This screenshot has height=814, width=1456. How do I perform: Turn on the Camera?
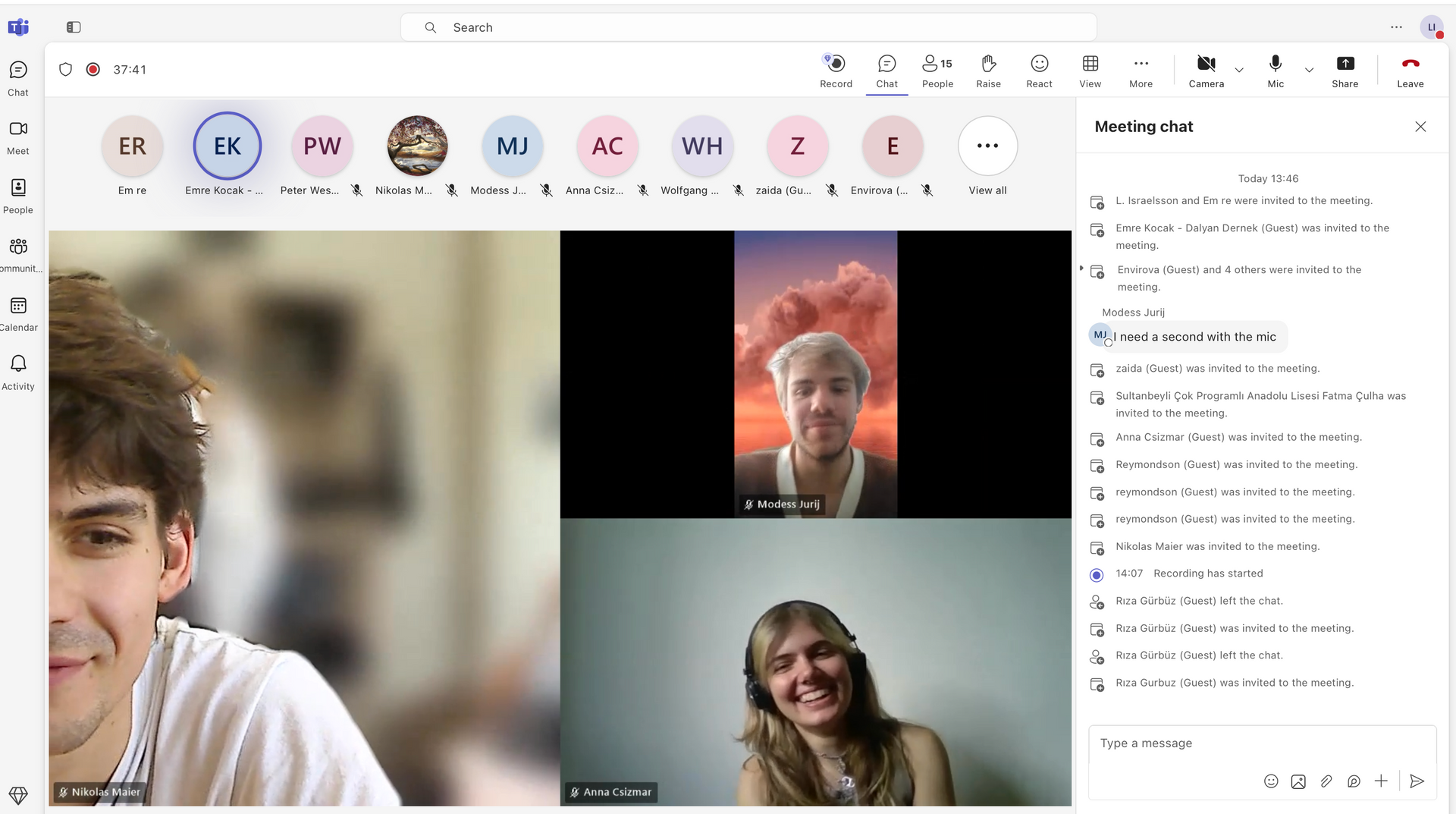[1206, 71]
